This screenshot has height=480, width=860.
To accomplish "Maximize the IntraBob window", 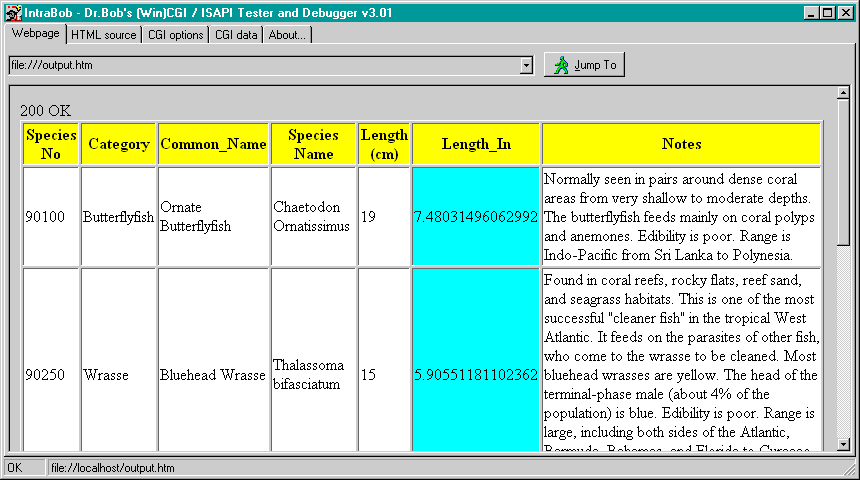I will click(828, 12).
